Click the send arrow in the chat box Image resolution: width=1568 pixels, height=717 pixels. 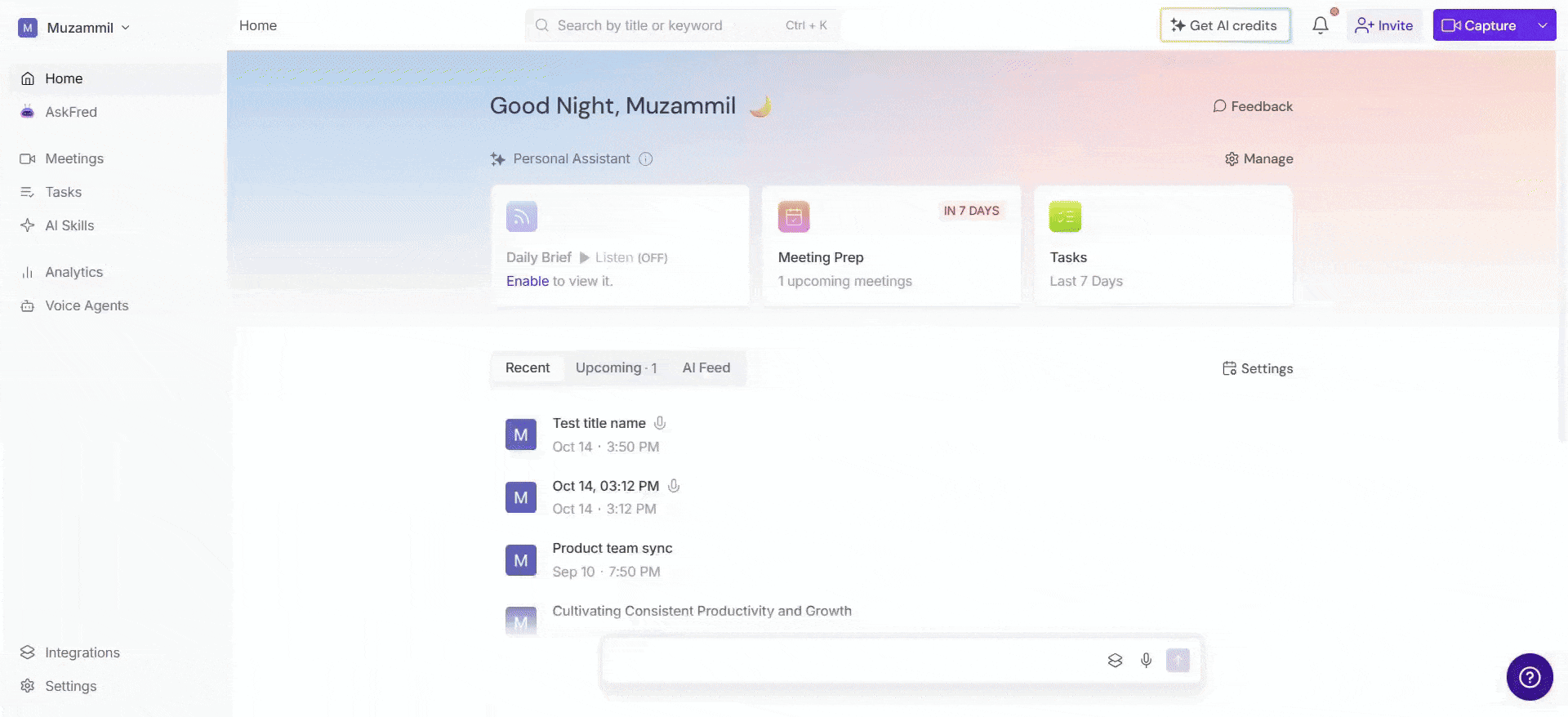1178,660
